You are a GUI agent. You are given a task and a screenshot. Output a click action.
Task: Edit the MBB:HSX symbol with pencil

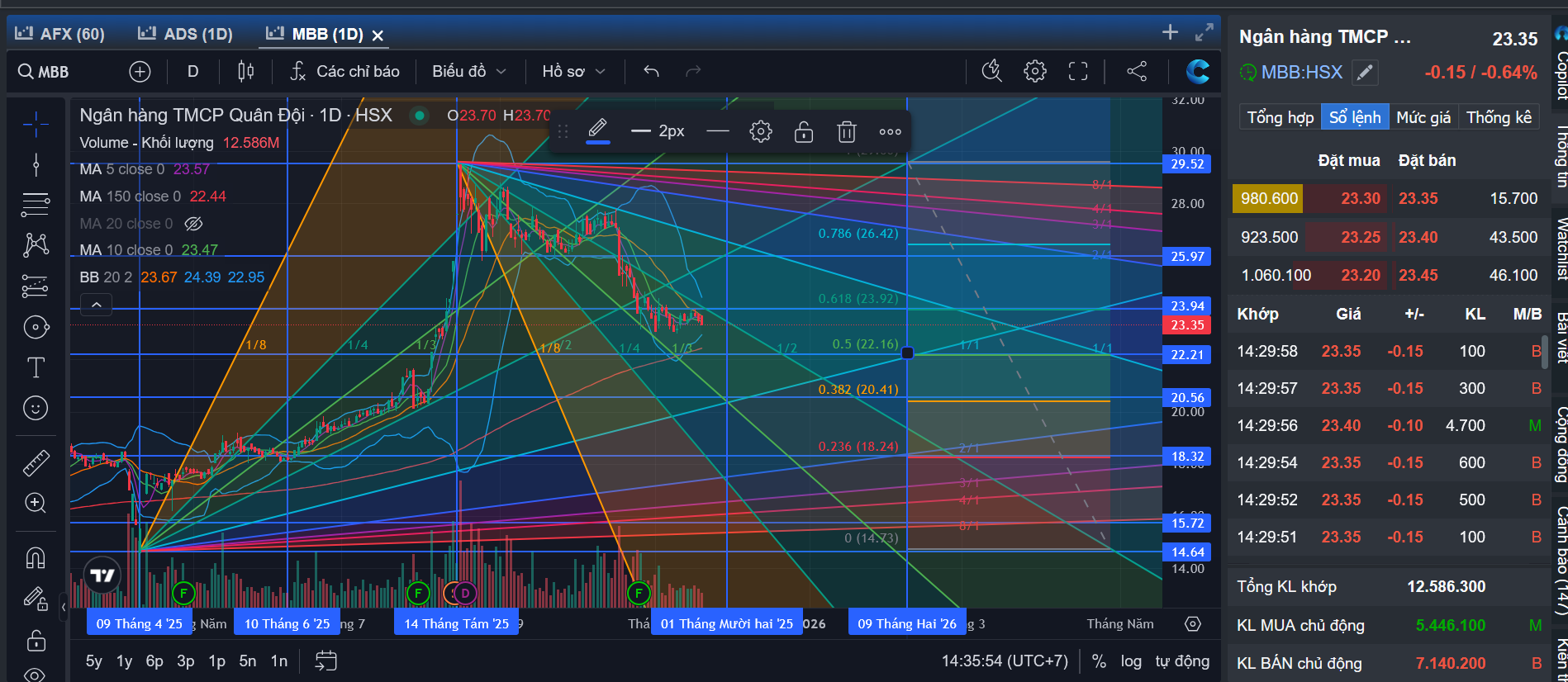coord(1366,73)
